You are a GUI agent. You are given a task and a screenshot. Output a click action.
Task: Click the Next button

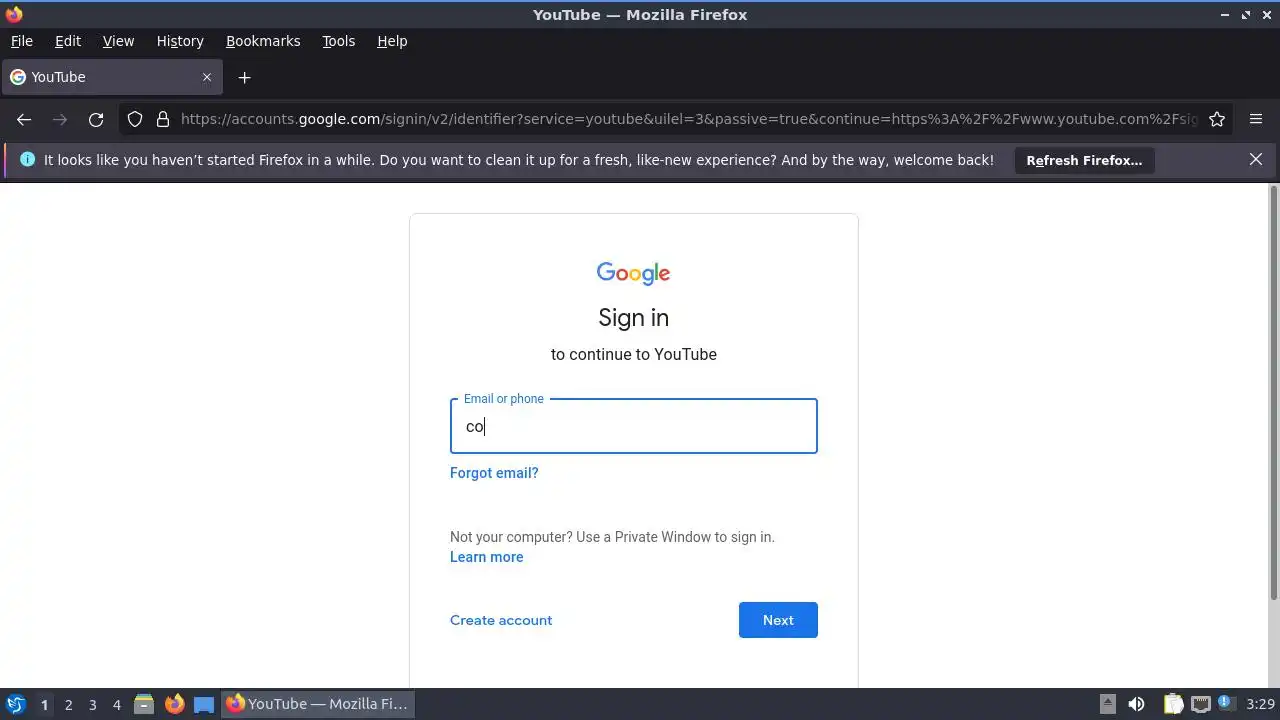click(778, 620)
